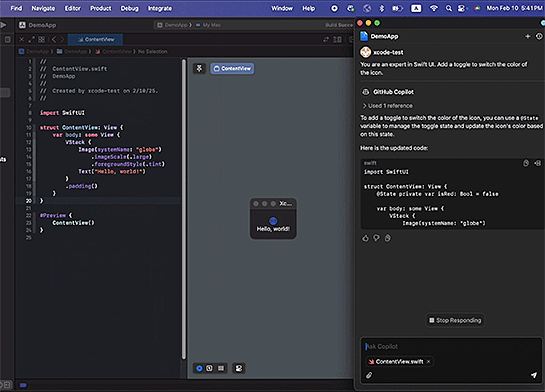Screen dimensions: 545x392
Task: Click the Build Succeeded status text
Action: (x=339, y=25)
